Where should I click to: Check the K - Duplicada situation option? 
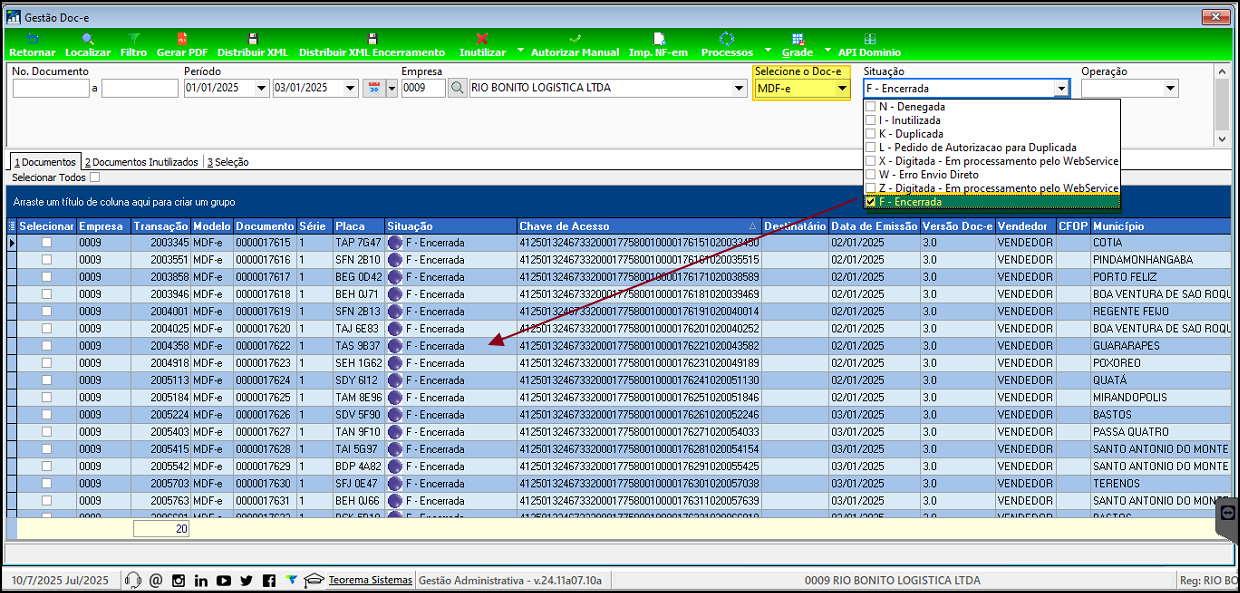pyautogui.click(x=871, y=133)
